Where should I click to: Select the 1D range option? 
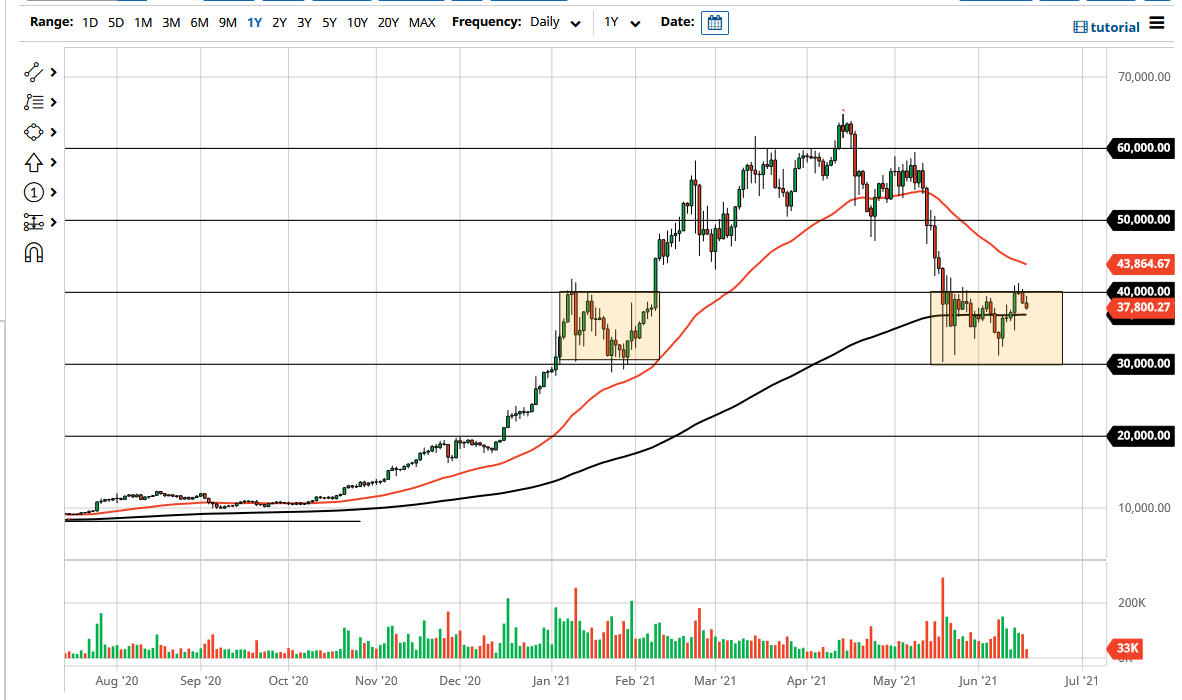pyautogui.click(x=89, y=21)
